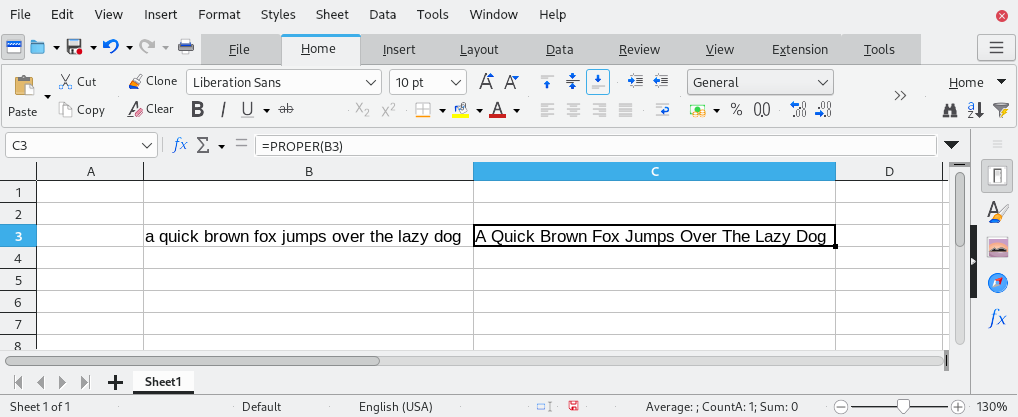Remove a decimal place from the number

tap(823, 110)
